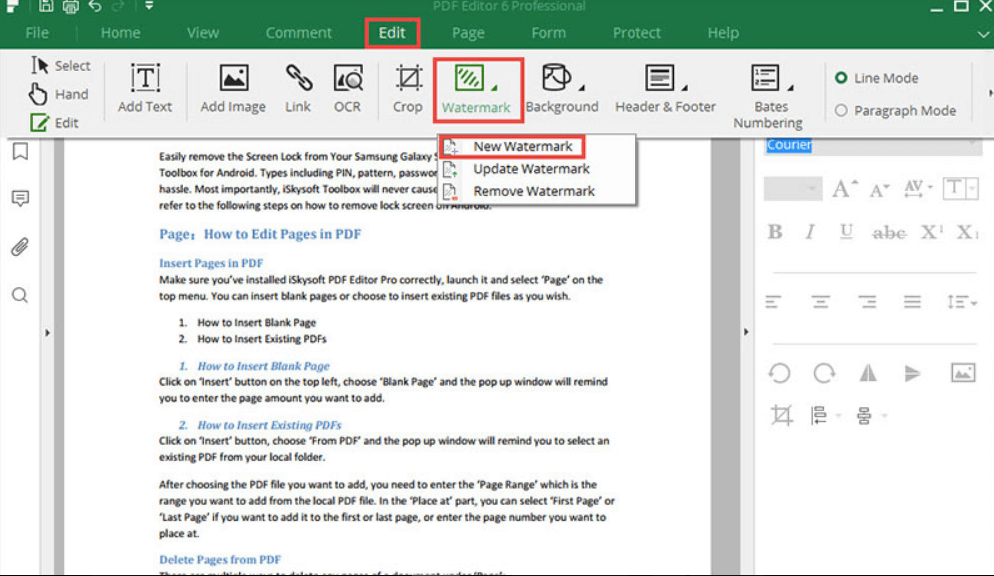Apply bold formatting
Screen dimensions: 994x576
[775, 232]
